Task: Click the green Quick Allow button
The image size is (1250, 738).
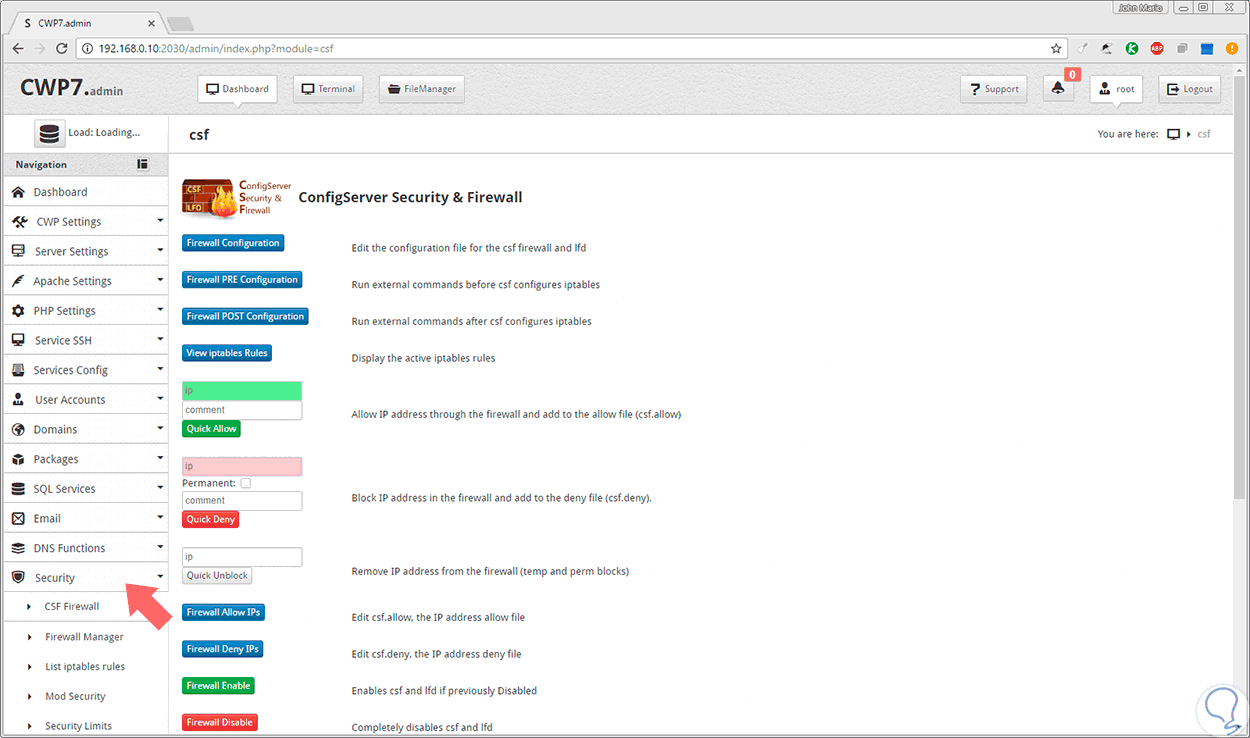Action: pyautogui.click(x=212, y=428)
